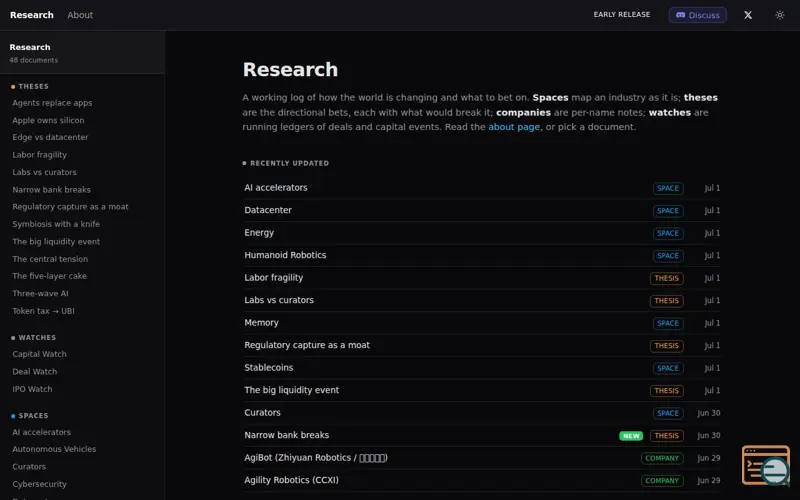Select The central tension thesis
The height and width of the screenshot is (500, 800).
coord(50,259)
